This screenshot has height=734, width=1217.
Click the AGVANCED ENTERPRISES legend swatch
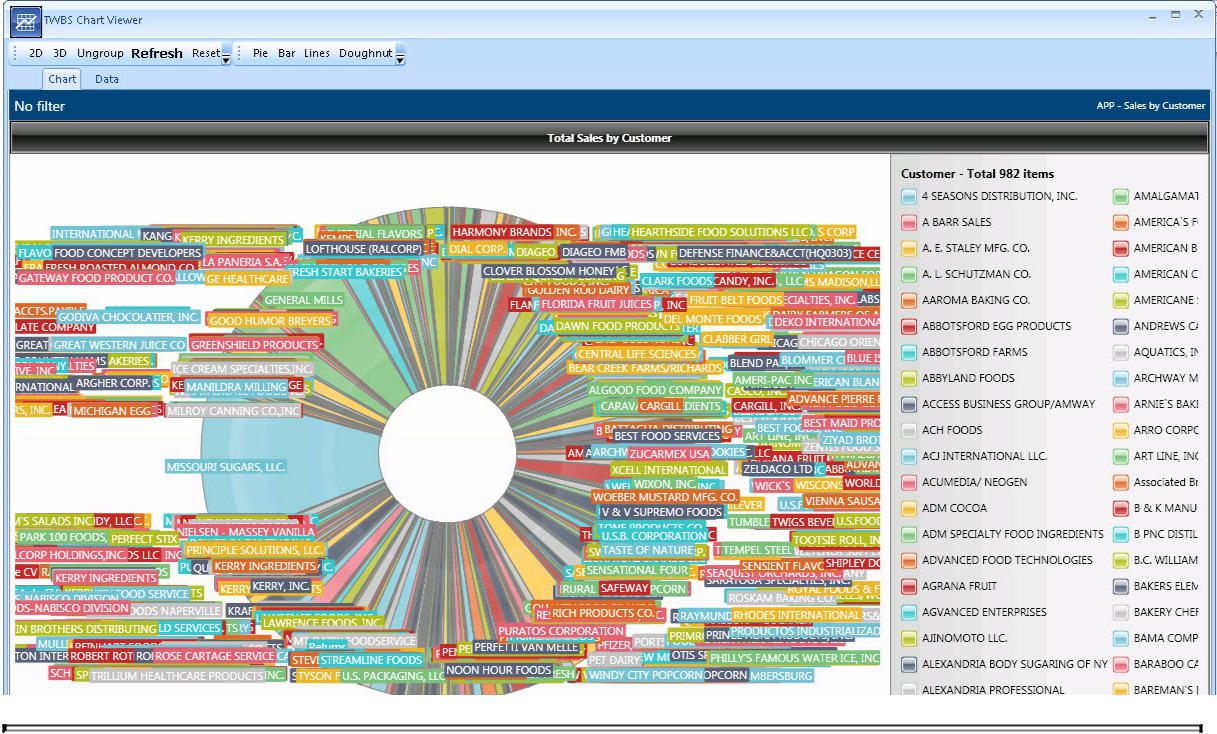pos(909,612)
